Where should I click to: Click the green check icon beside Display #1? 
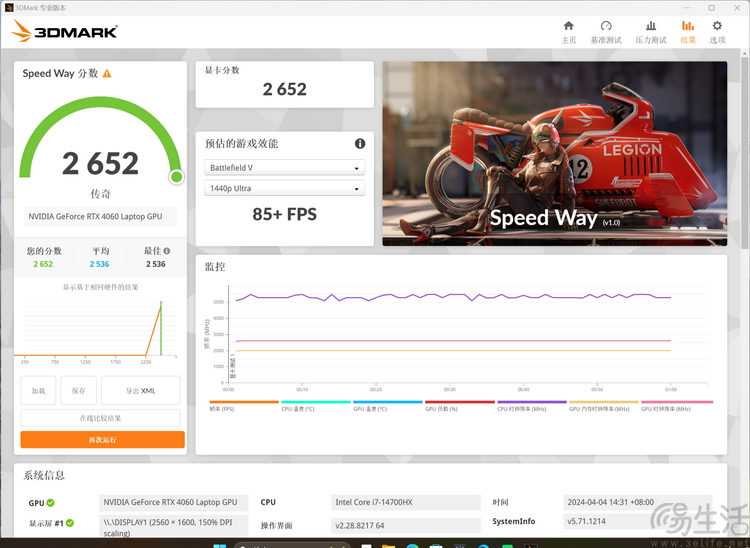click(70, 523)
